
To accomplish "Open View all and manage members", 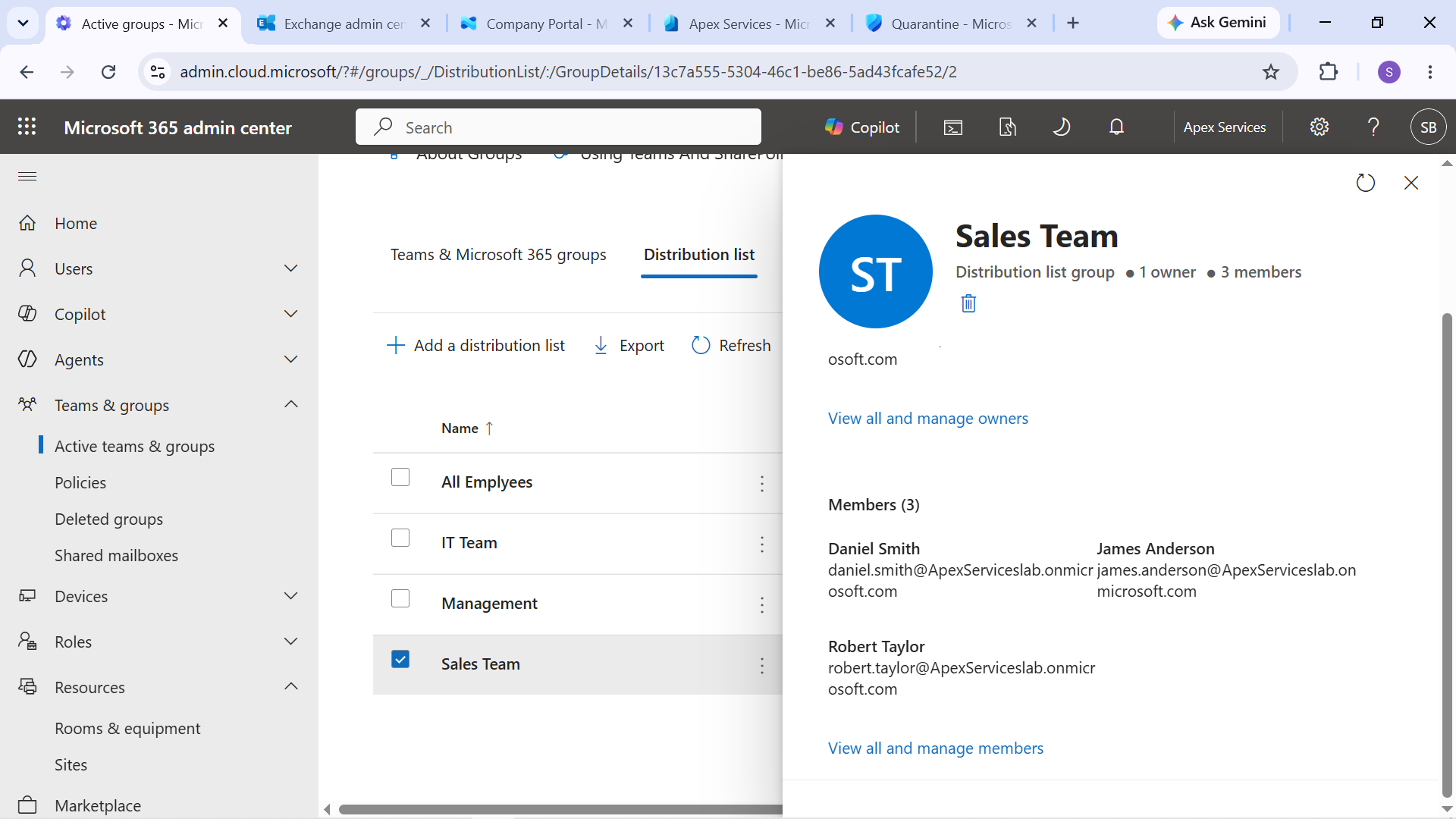I will pyautogui.click(x=936, y=748).
